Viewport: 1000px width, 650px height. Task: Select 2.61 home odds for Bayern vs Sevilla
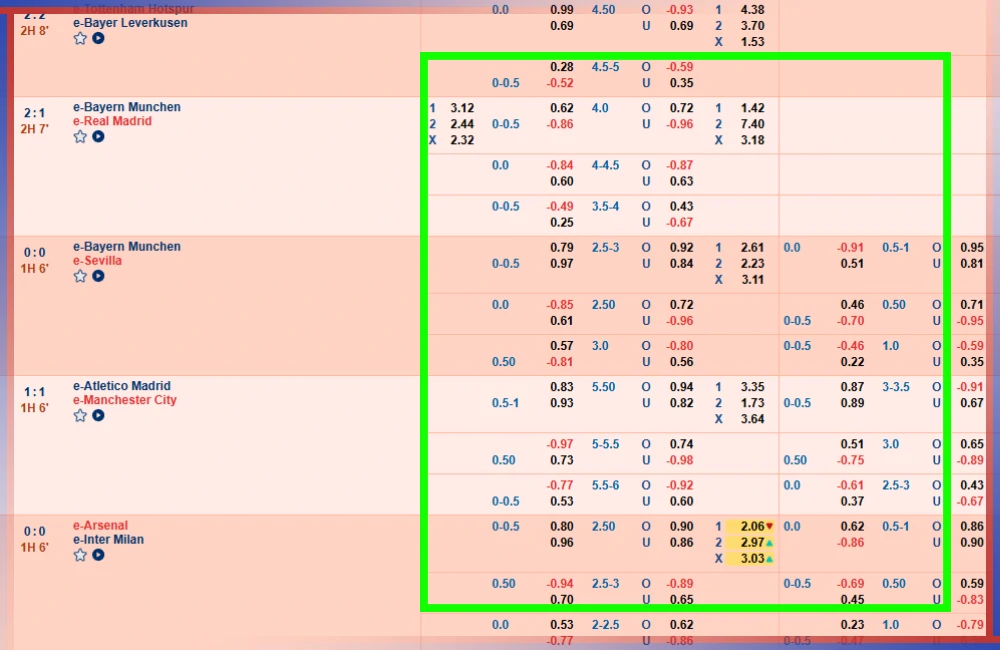tap(752, 247)
